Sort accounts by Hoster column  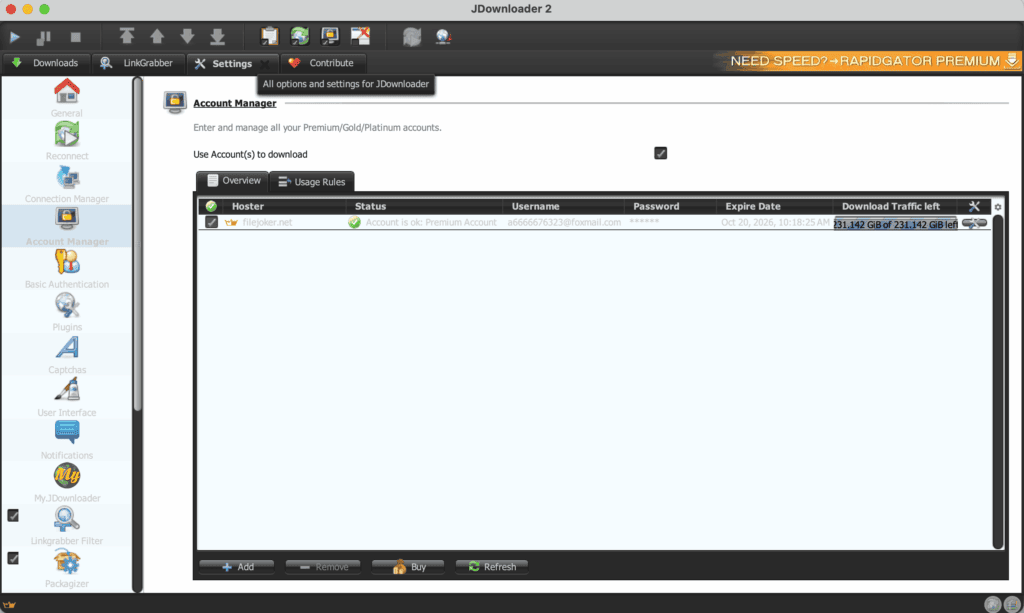[284, 206]
